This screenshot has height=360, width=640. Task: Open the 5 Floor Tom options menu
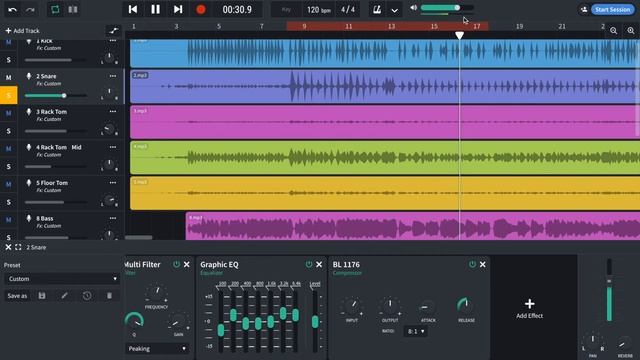(x=113, y=182)
